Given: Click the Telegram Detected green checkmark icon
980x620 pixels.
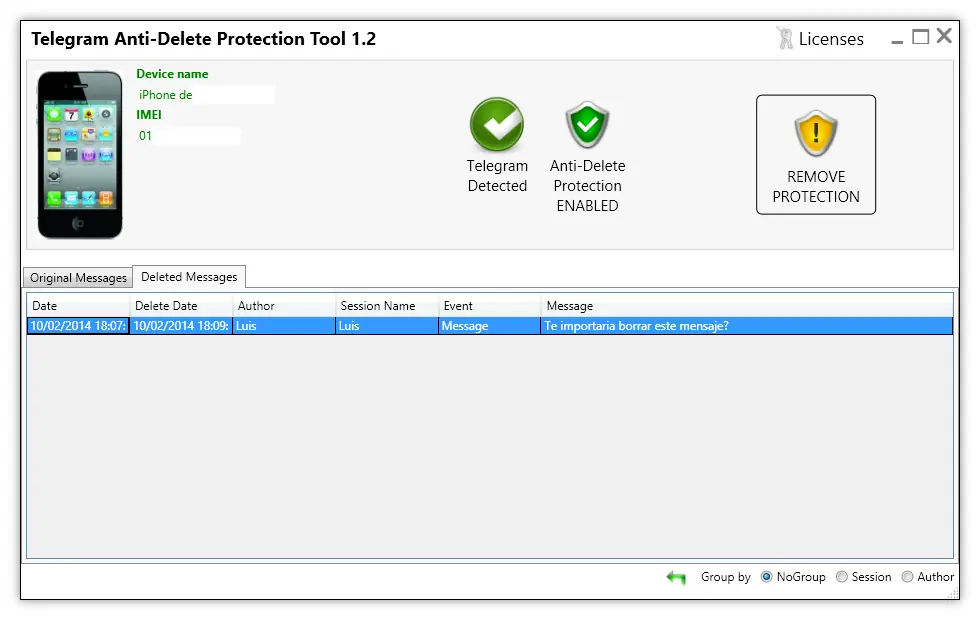Looking at the screenshot, I should coord(497,124).
